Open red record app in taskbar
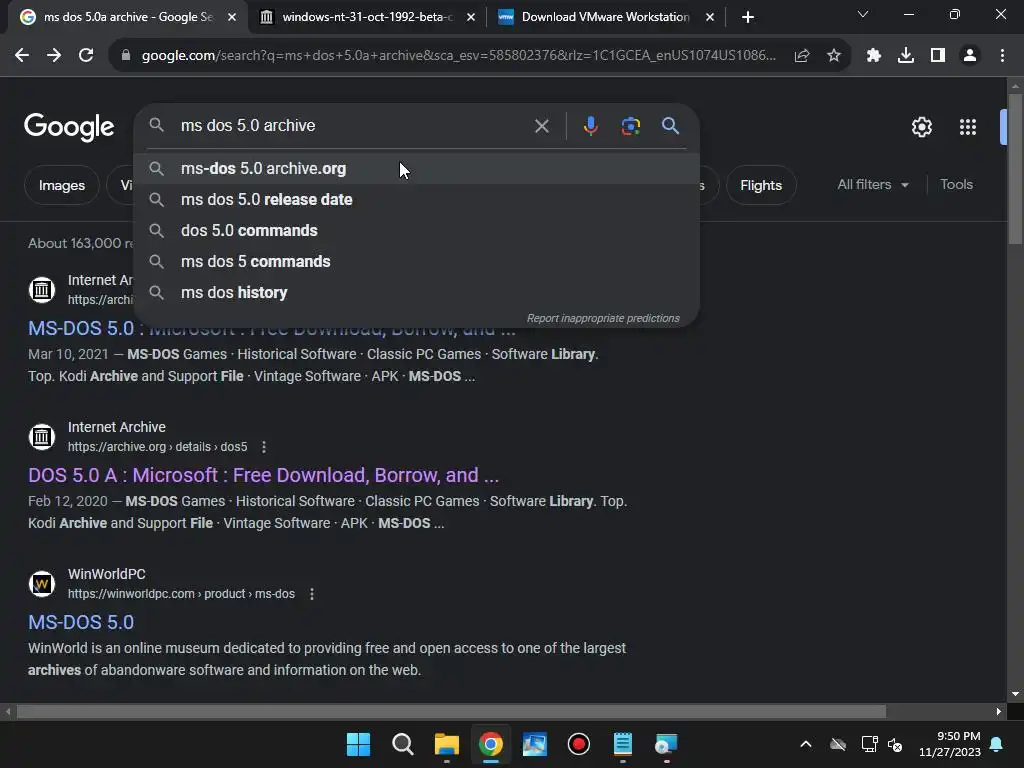 [579, 744]
